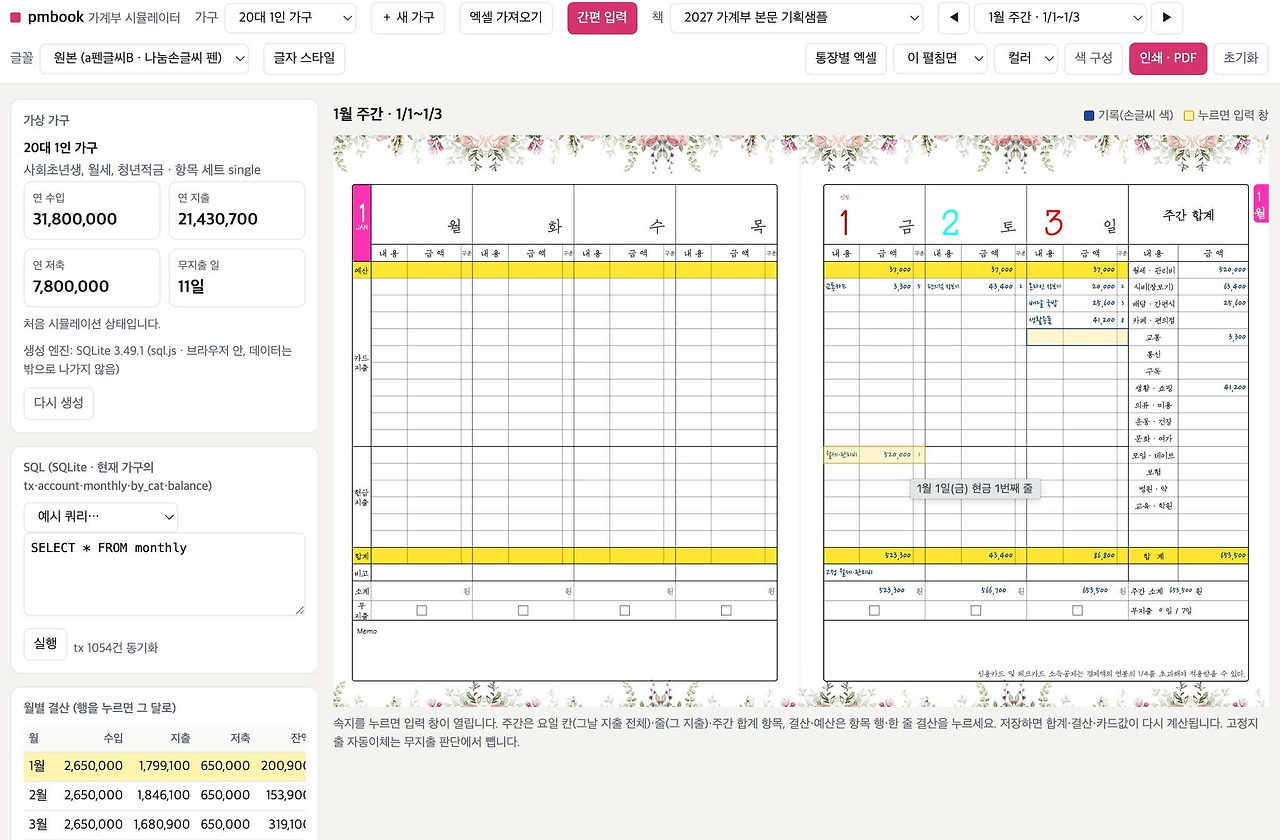Select the 2월 row in 월별 결산 table
1280x840 pixels.
click(164, 795)
